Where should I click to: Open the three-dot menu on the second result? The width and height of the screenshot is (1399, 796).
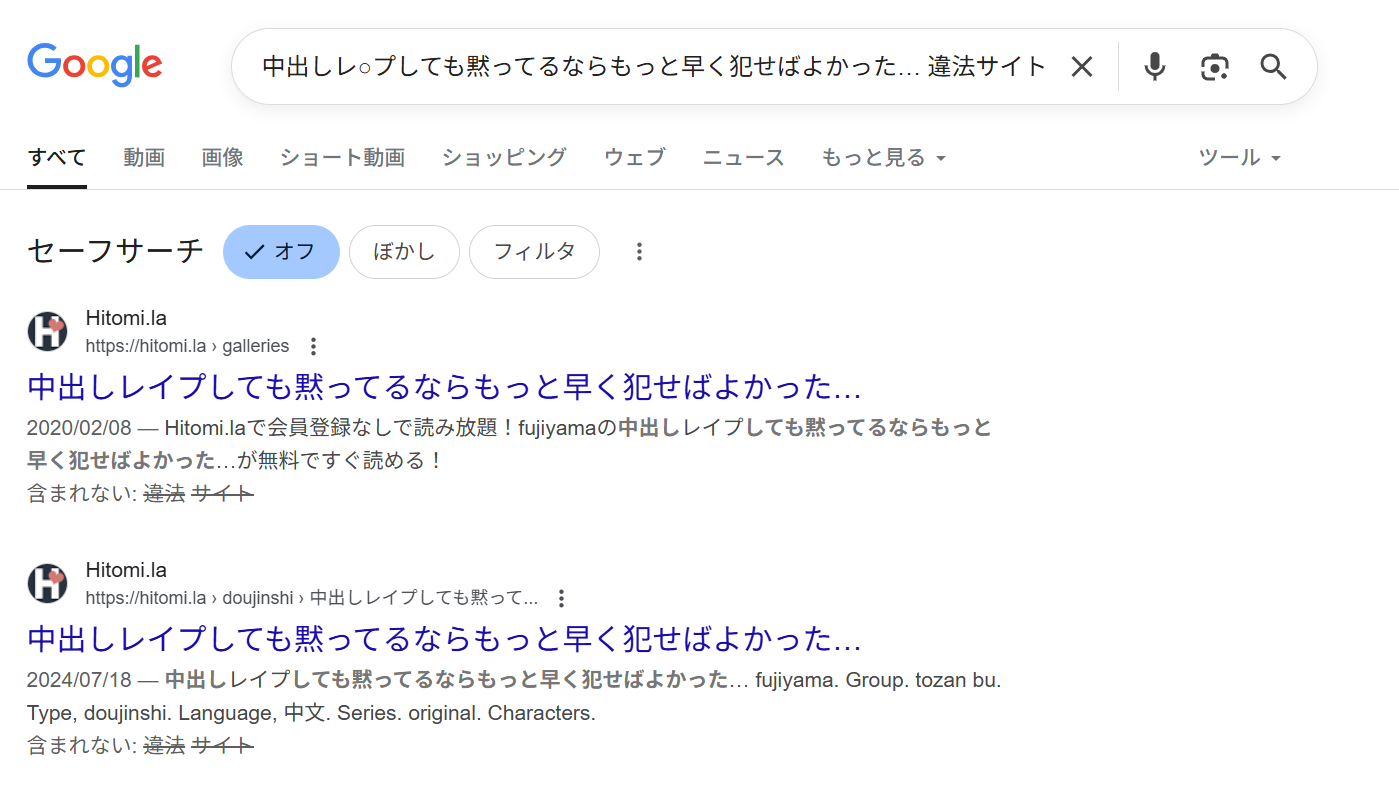(x=561, y=597)
